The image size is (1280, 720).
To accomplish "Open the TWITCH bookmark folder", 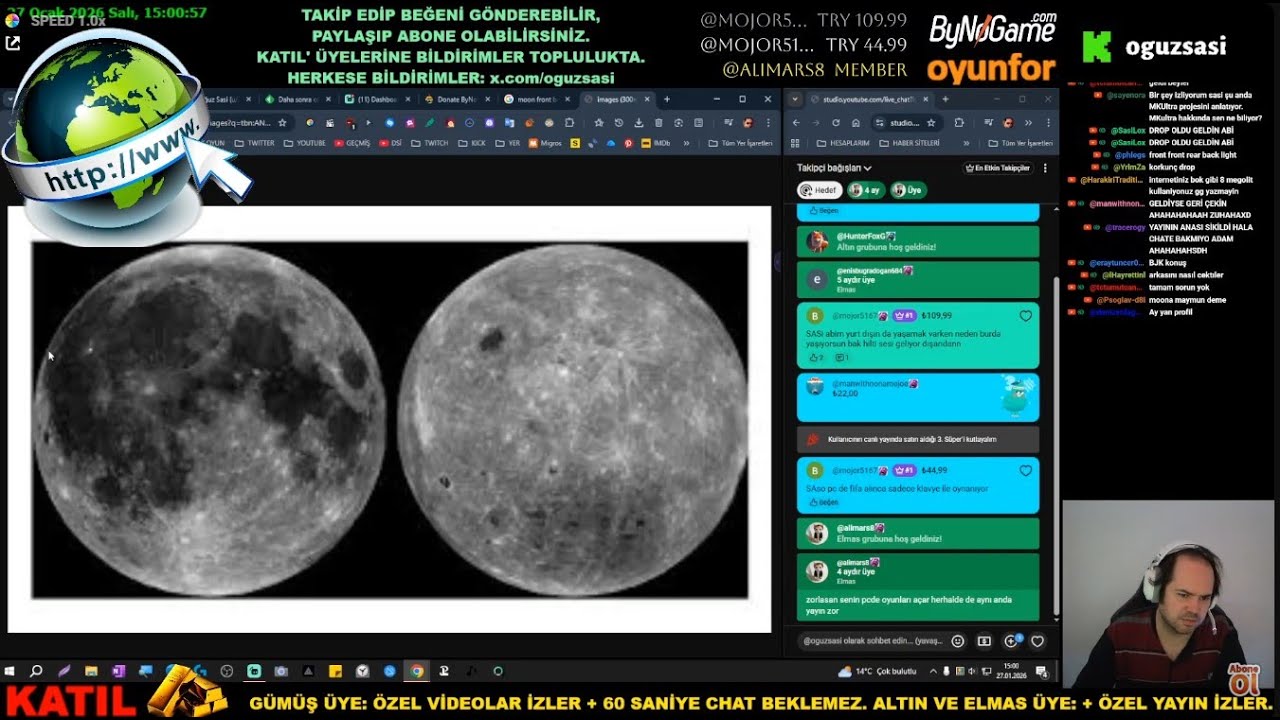I will click(429, 143).
